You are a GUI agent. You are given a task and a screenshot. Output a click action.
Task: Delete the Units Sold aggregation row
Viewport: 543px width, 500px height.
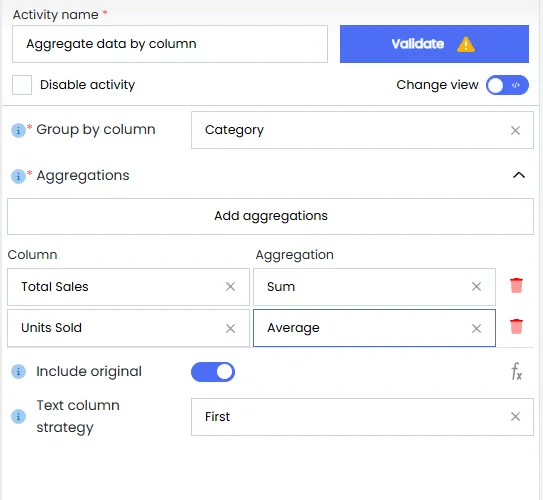click(516, 327)
